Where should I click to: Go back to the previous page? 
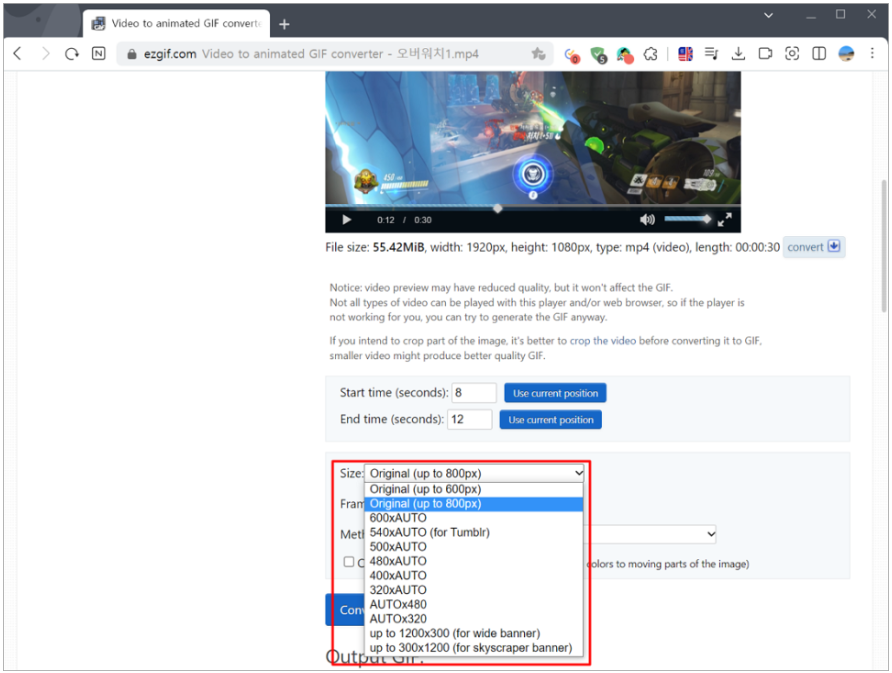click(x=18, y=53)
